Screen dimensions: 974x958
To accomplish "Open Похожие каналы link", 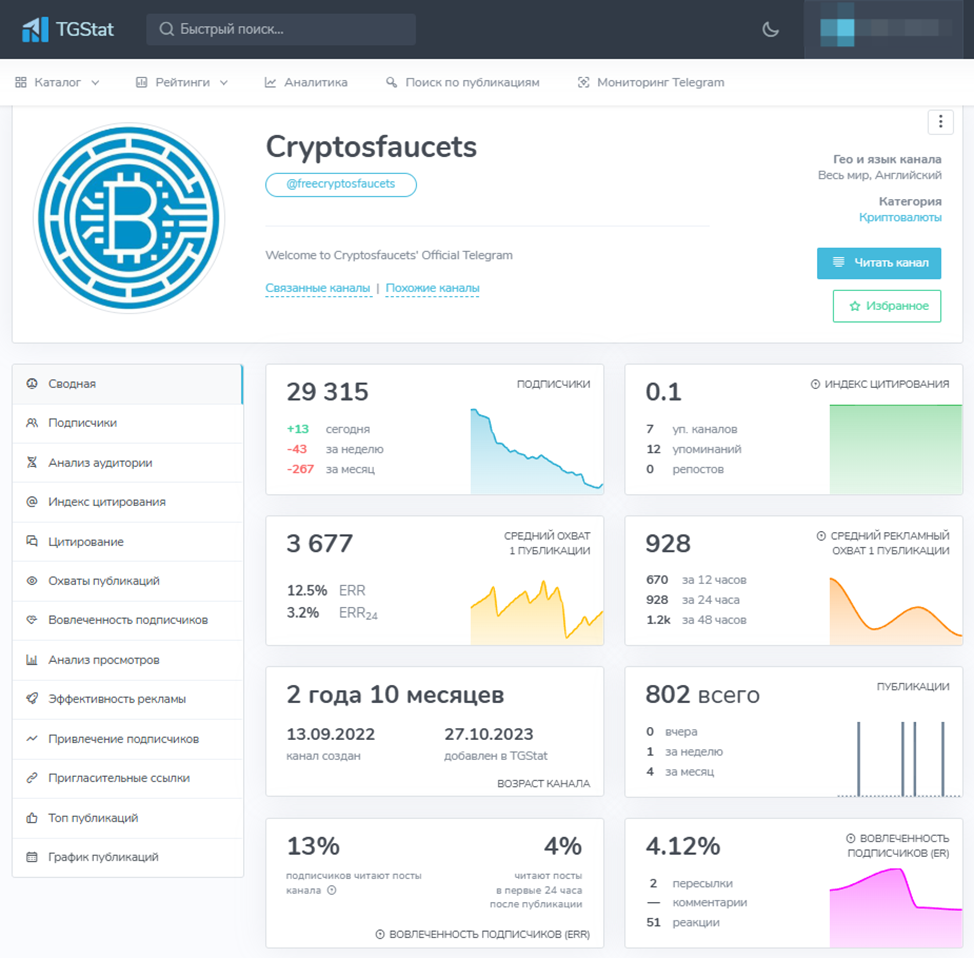I will [432, 288].
